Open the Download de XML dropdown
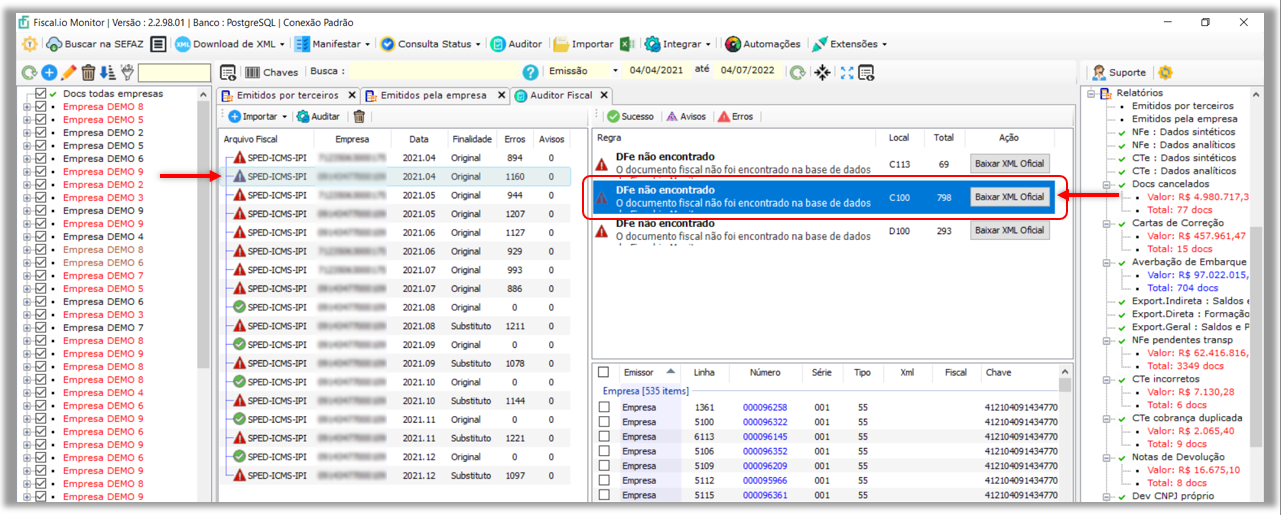The height and width of the screenshot is (515, 1281). click(x=284, y=44)
